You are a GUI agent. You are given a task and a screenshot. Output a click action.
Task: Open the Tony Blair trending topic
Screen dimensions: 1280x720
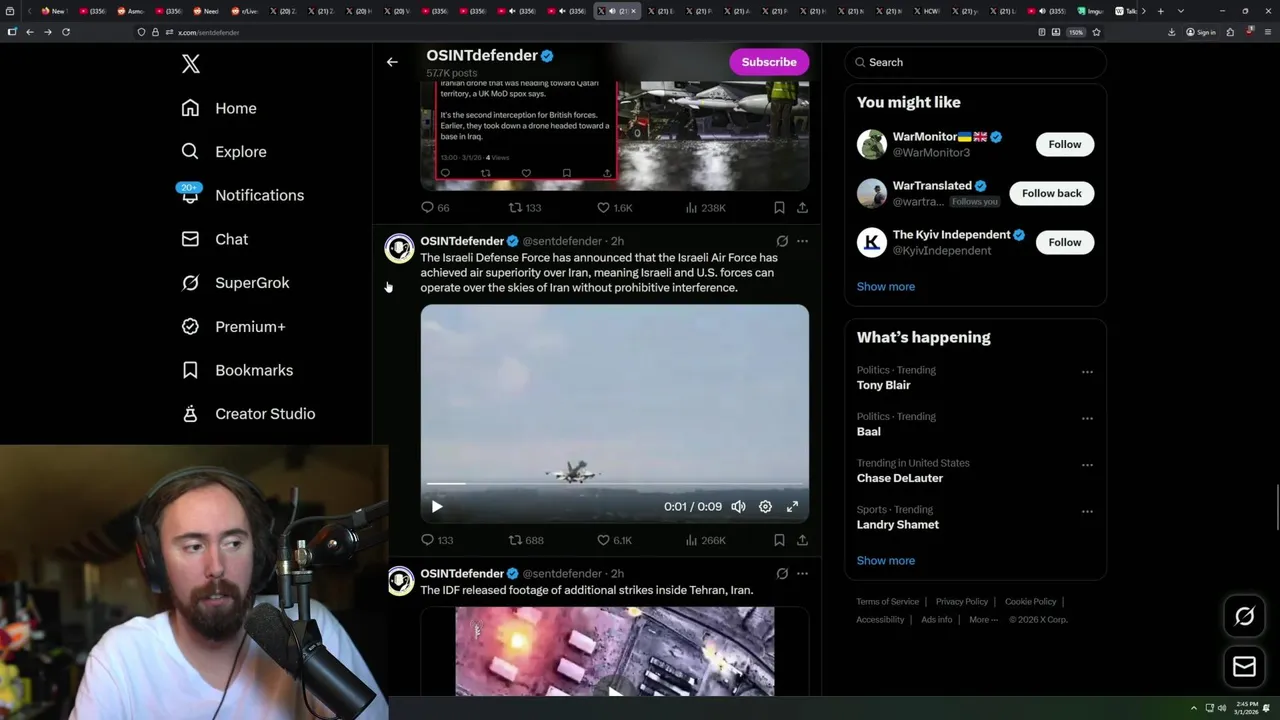(884, 385)
